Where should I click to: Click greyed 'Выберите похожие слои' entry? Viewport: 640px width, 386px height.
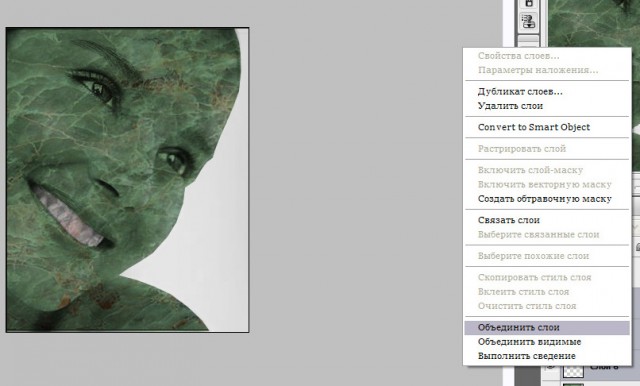click(547, 256)
